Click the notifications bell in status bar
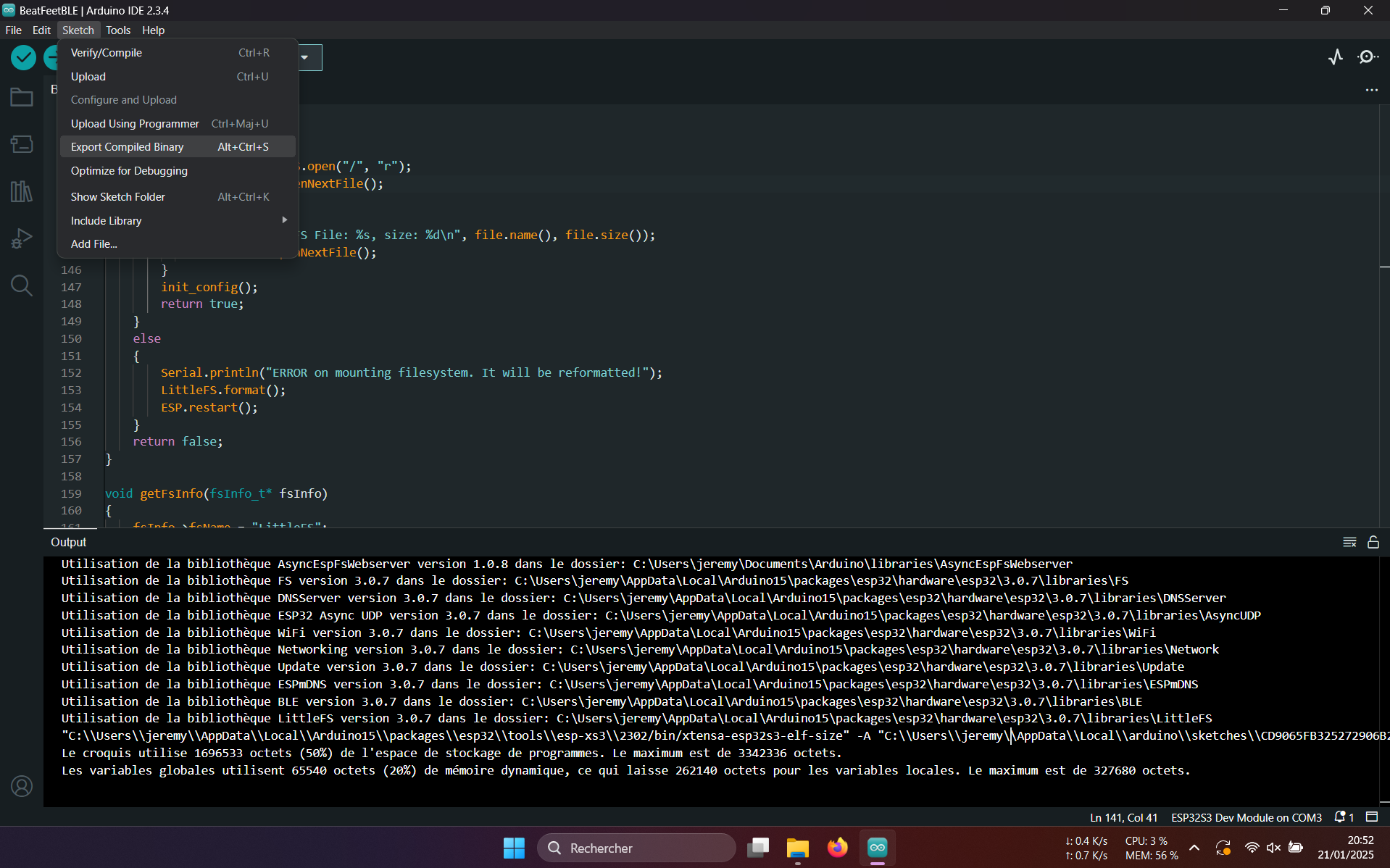This screenshot has height=868, width=1390. tap(1340, 817)
